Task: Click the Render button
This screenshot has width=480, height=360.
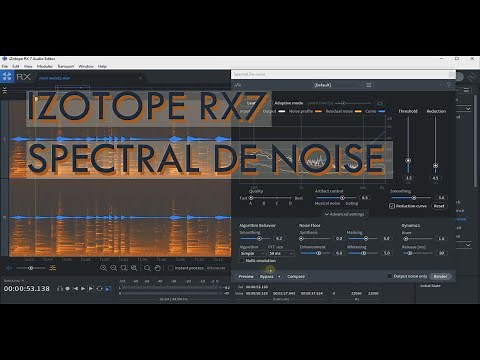Action: [x=440, y=276]
